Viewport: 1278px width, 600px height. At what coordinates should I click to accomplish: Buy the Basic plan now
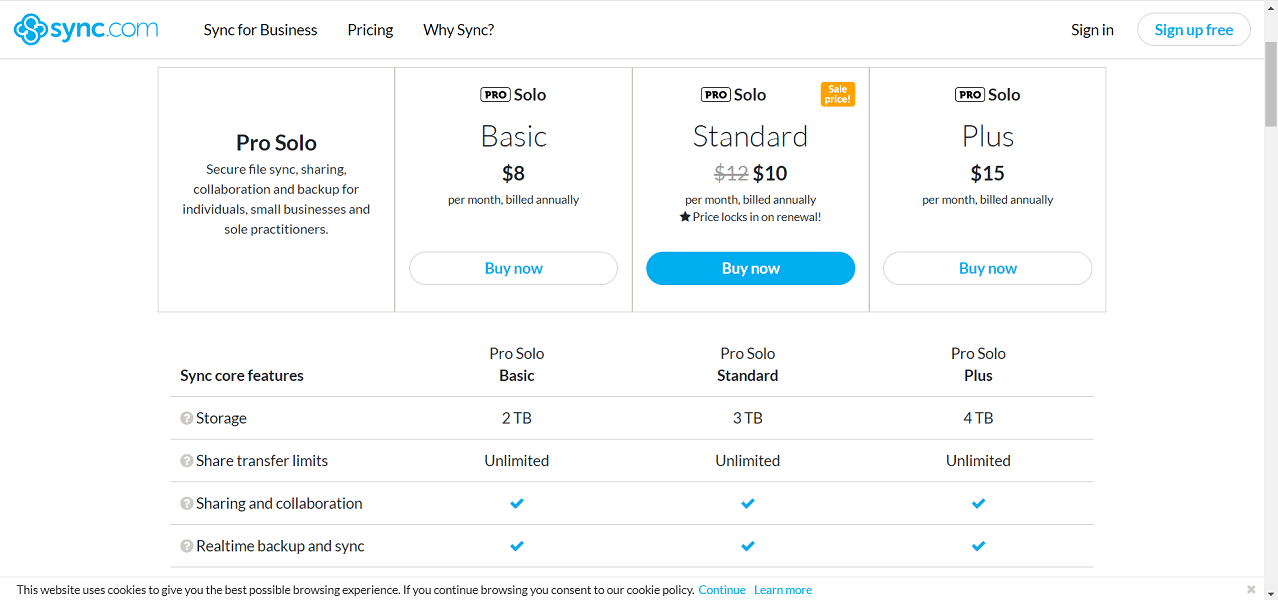[x=513, y=268]
